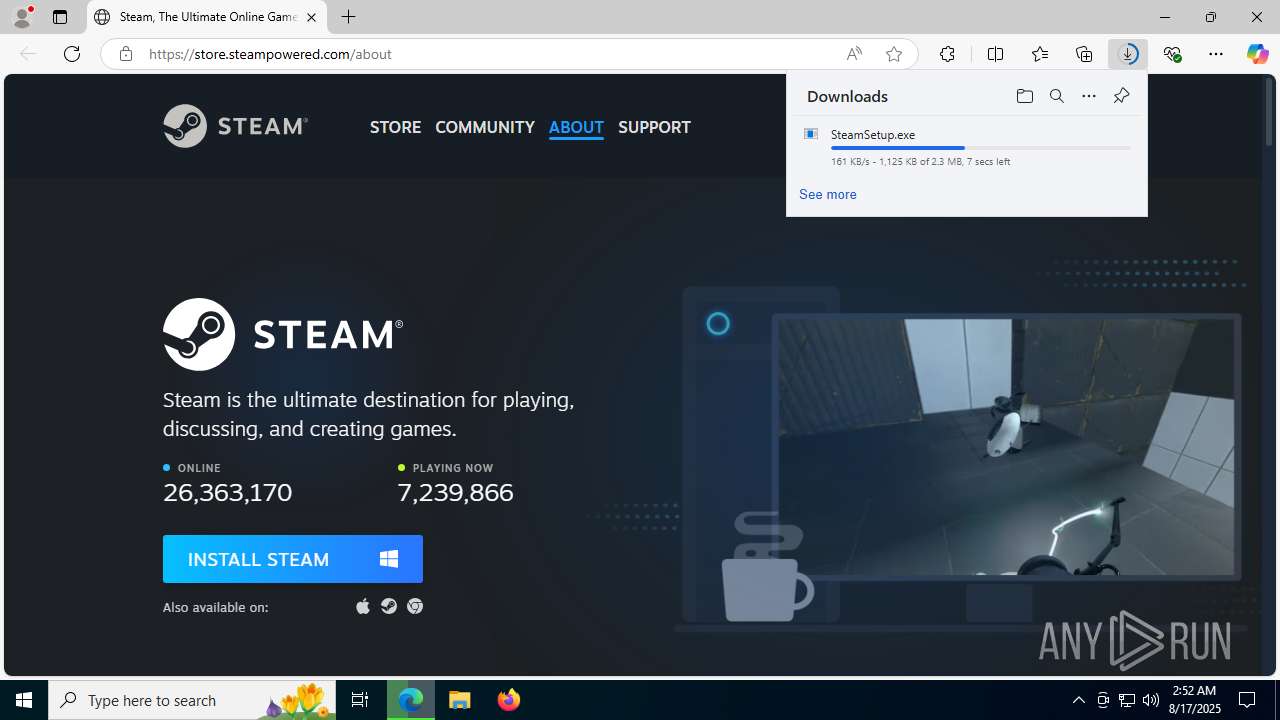Open the STORE menu item

pyautogui.click(x=395, y=127)
